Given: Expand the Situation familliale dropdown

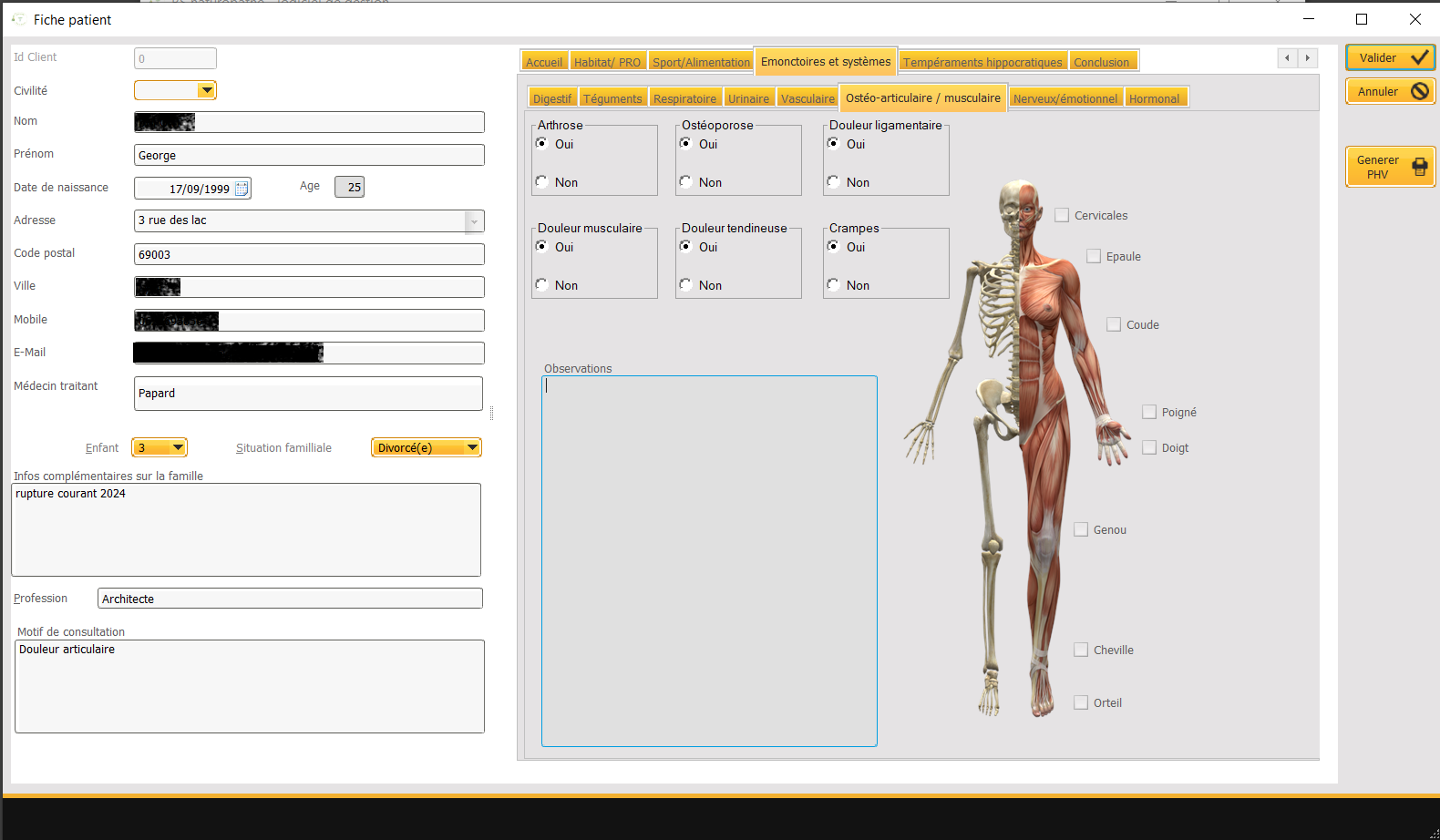Looking at the screenshot, I should [x=472, y=447].
